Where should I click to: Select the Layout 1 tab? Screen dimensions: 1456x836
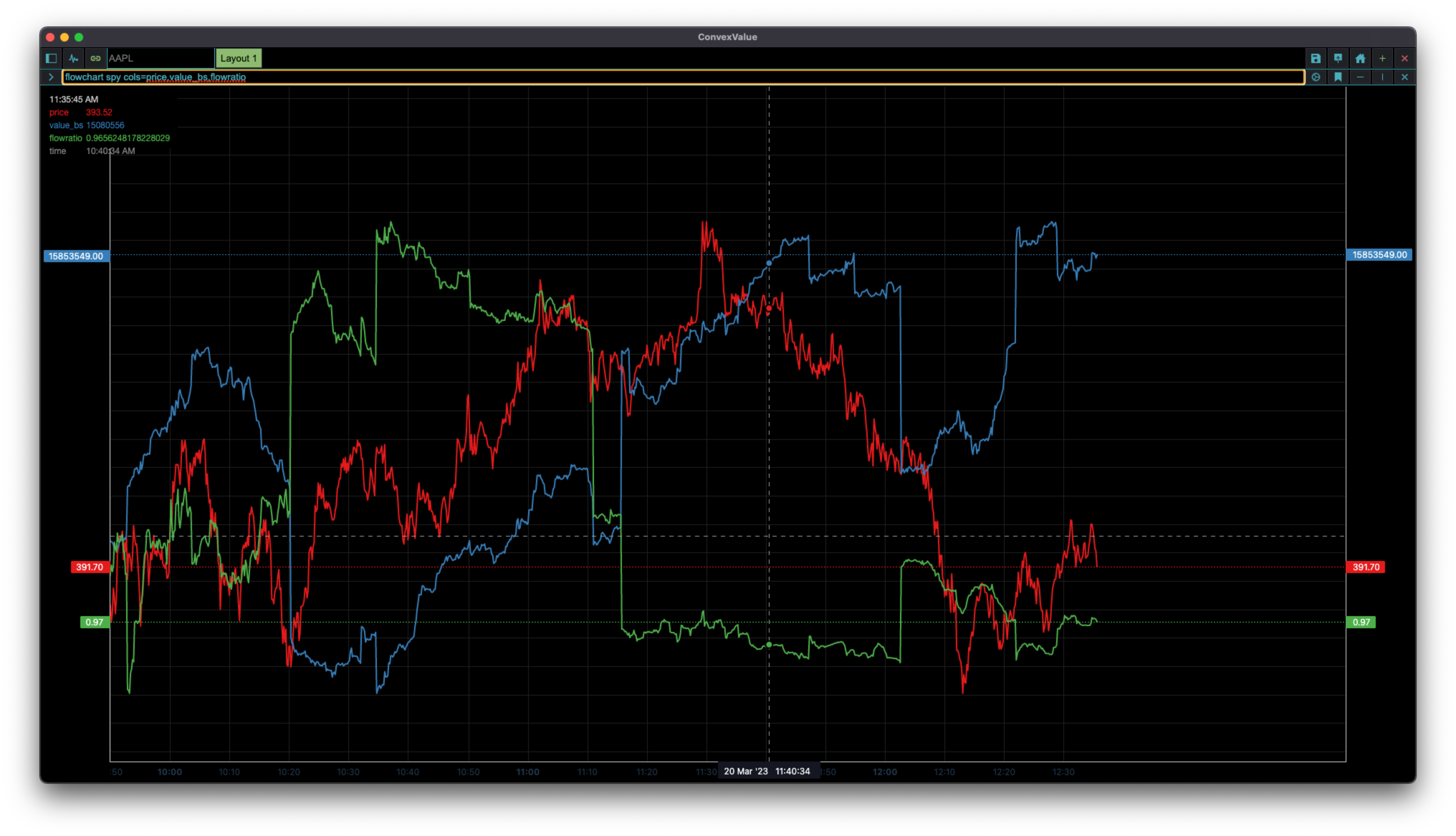point(238,58)
